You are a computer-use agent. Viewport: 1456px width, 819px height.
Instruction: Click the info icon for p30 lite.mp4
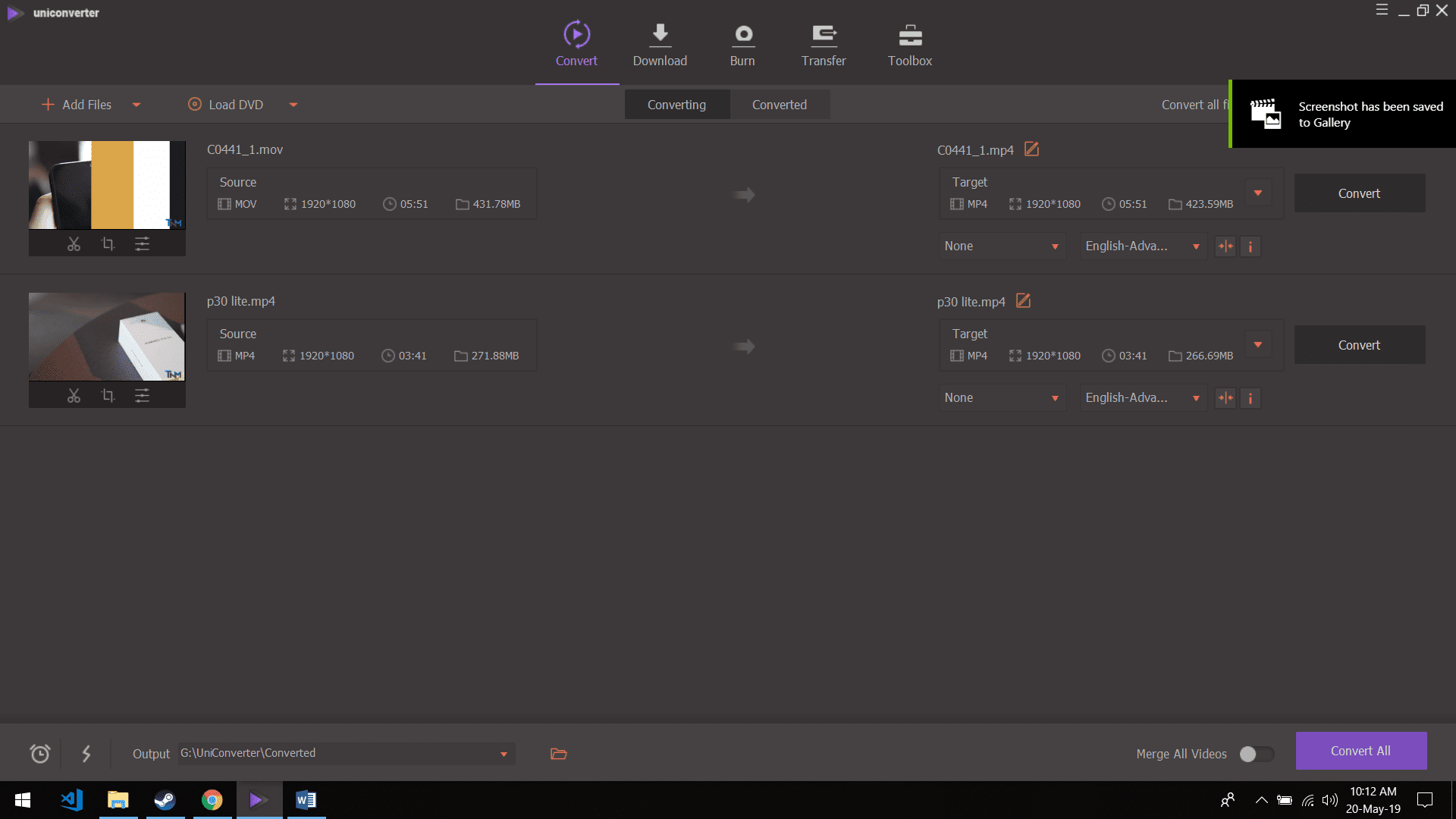click(x=1250, y=398)
